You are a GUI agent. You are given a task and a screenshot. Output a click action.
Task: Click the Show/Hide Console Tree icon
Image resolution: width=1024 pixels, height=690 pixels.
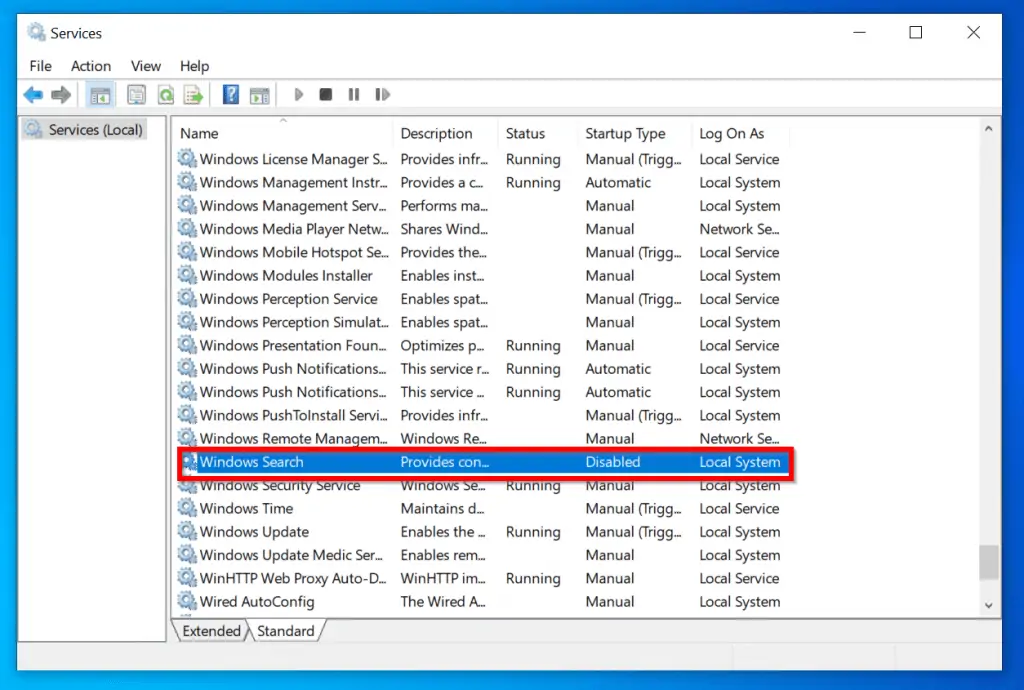(100, 95)
